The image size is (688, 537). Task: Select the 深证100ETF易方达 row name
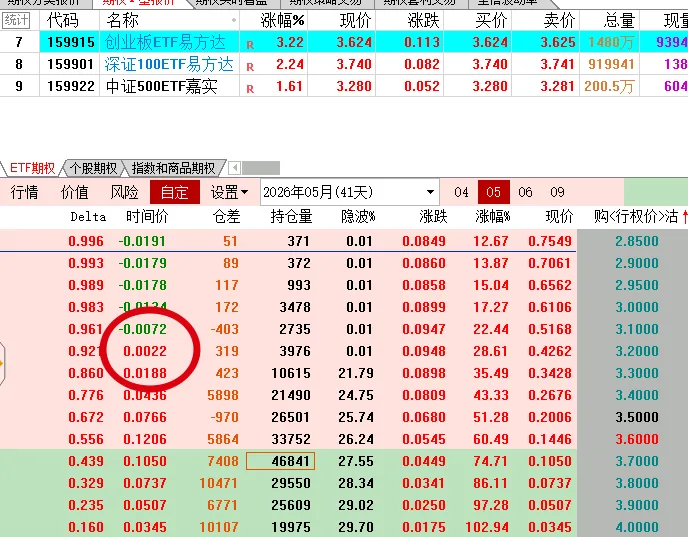pos(169,64)
